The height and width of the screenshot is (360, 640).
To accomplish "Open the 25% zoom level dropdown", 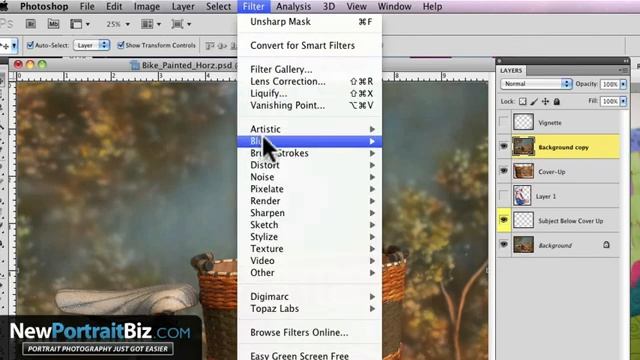I will click(118, 24).
